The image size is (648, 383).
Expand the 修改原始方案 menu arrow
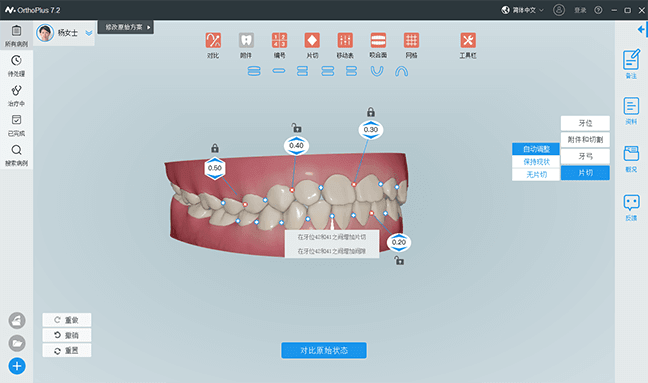(x=149, y=27)
